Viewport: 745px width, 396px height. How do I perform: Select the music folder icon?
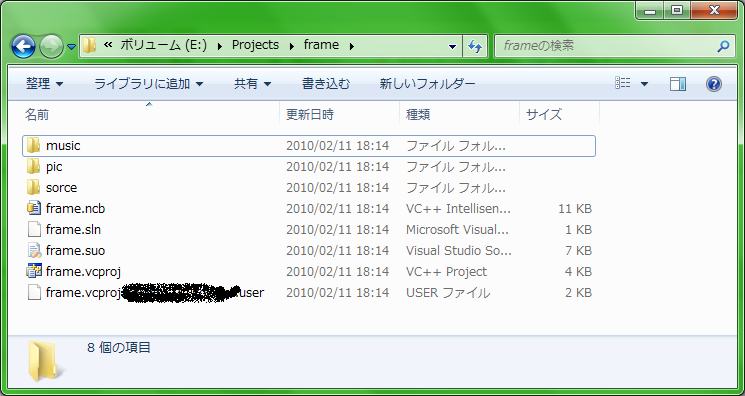point(33,145)
